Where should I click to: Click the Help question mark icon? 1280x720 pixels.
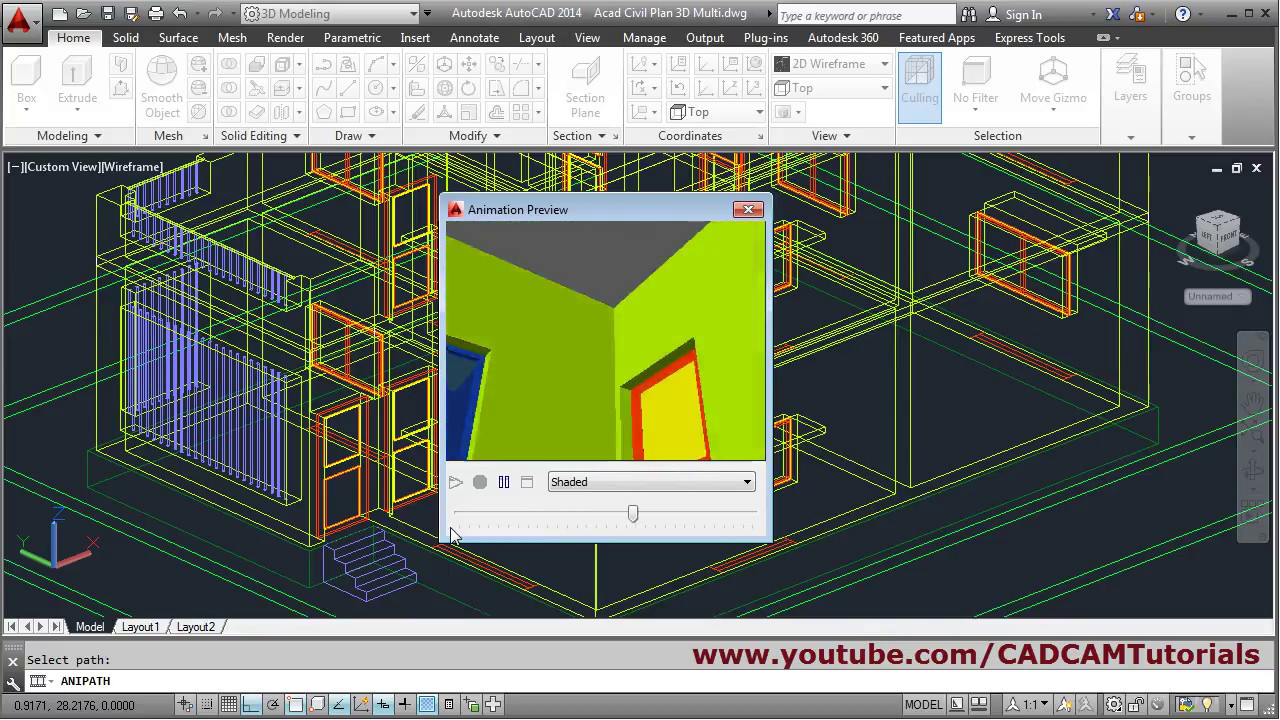pyautogui.click(x=1183, y=14)
